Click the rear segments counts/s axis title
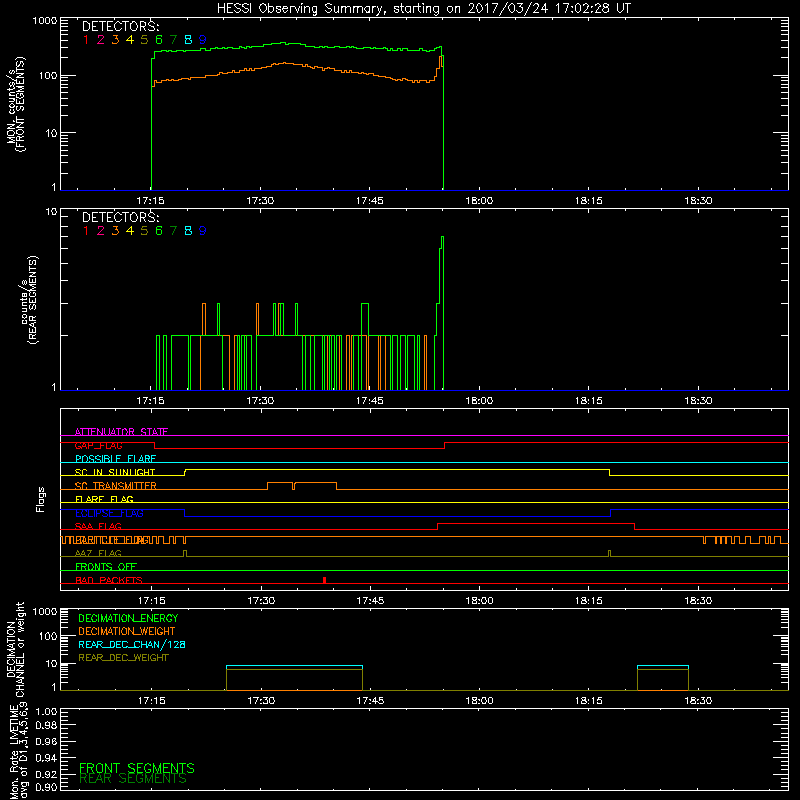 pos(29,299)
